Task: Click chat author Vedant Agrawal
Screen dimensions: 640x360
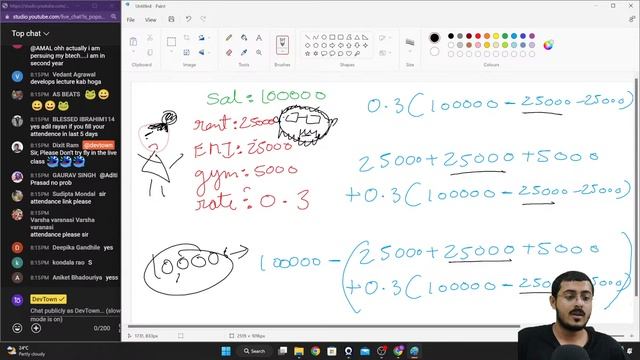Action: 74,75
